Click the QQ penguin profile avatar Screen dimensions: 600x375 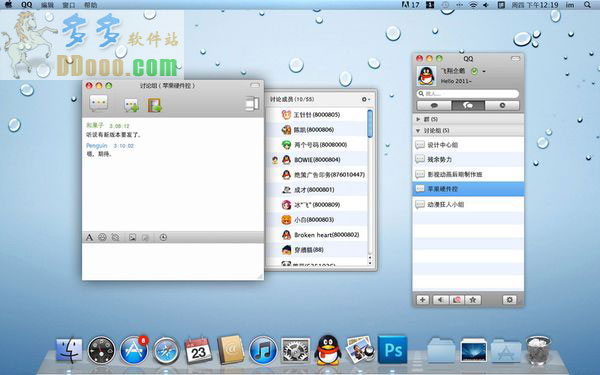pos(426,75)
